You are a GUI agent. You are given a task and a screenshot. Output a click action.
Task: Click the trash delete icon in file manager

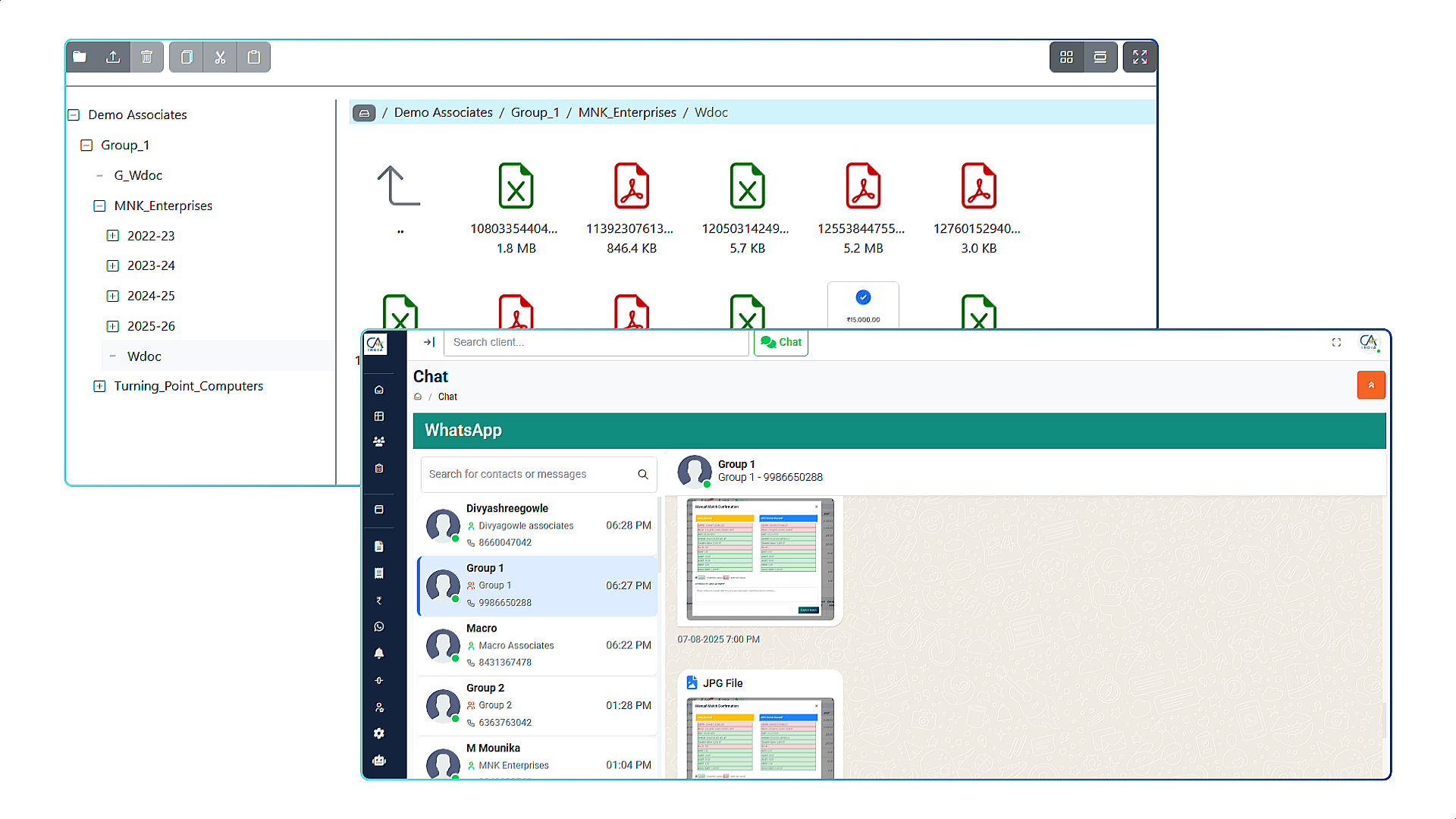pos(147,57)
